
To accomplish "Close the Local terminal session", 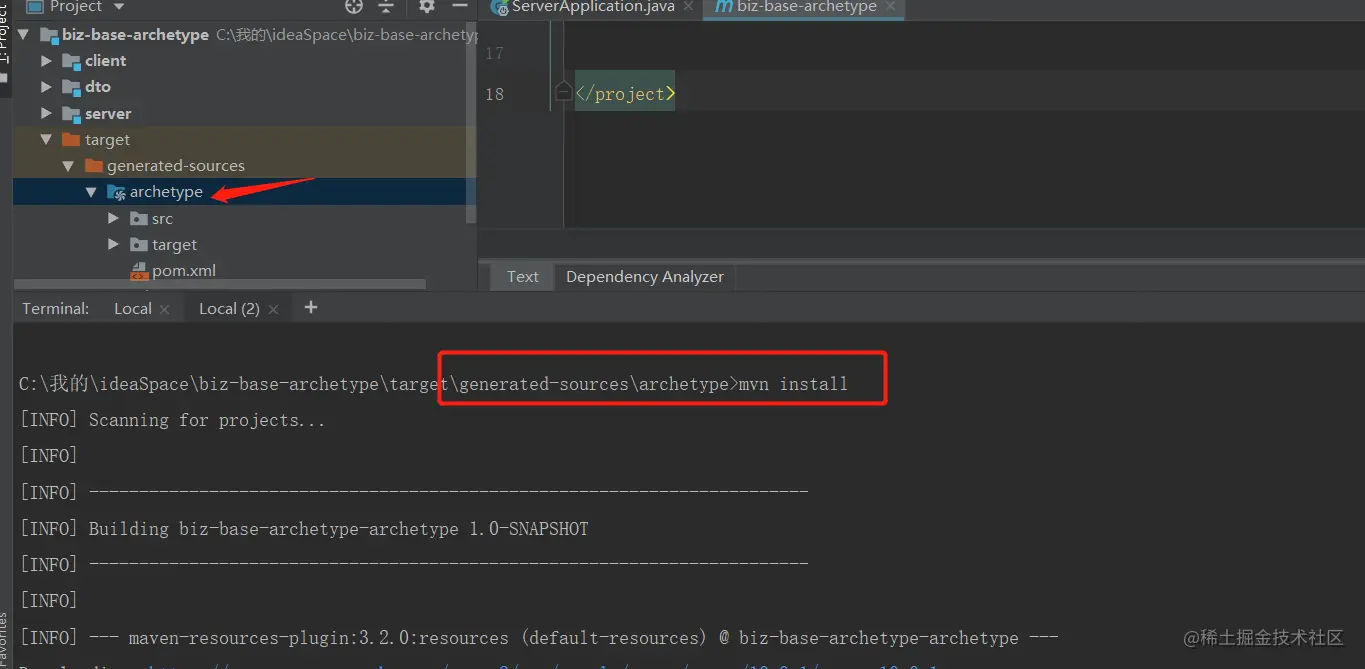I will click(x=165, y=310).
